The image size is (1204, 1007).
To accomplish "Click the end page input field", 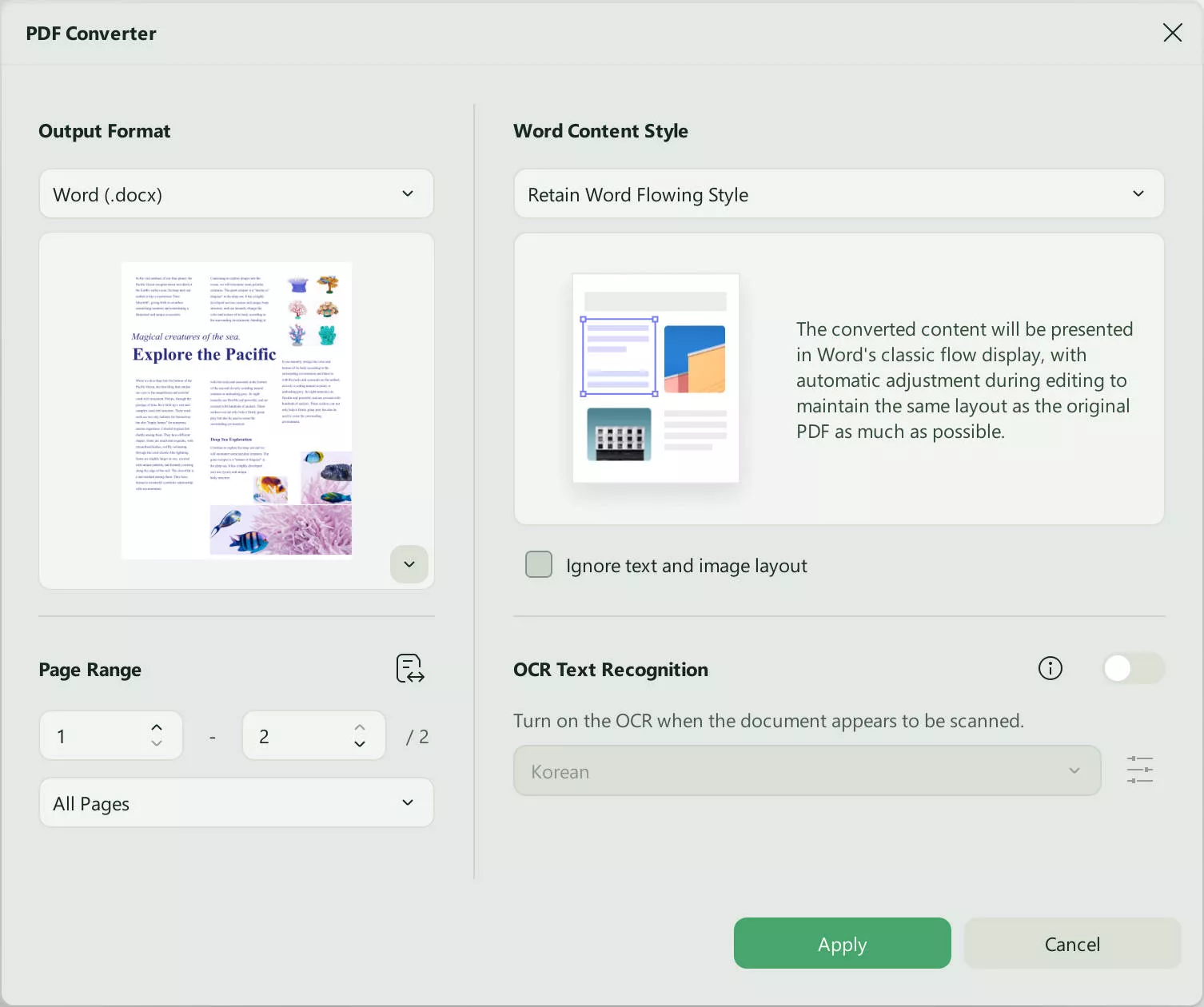I will 296,735.
